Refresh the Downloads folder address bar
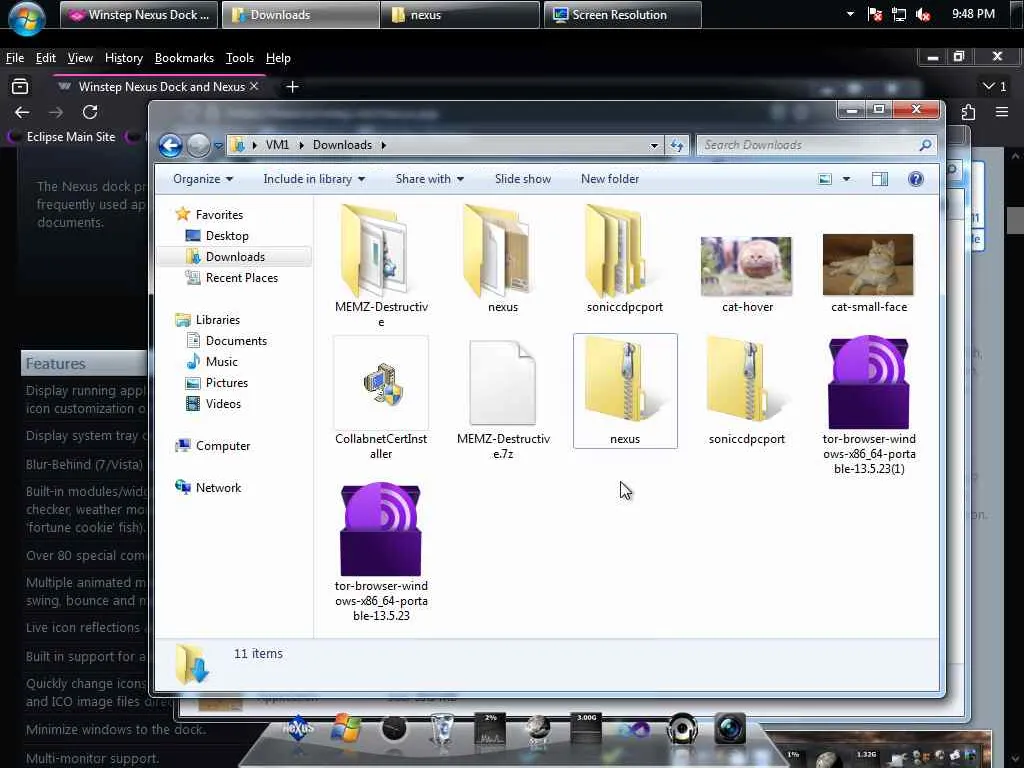Image resolution: width=1024 pixels, height=768 pixels. [677, 146]
